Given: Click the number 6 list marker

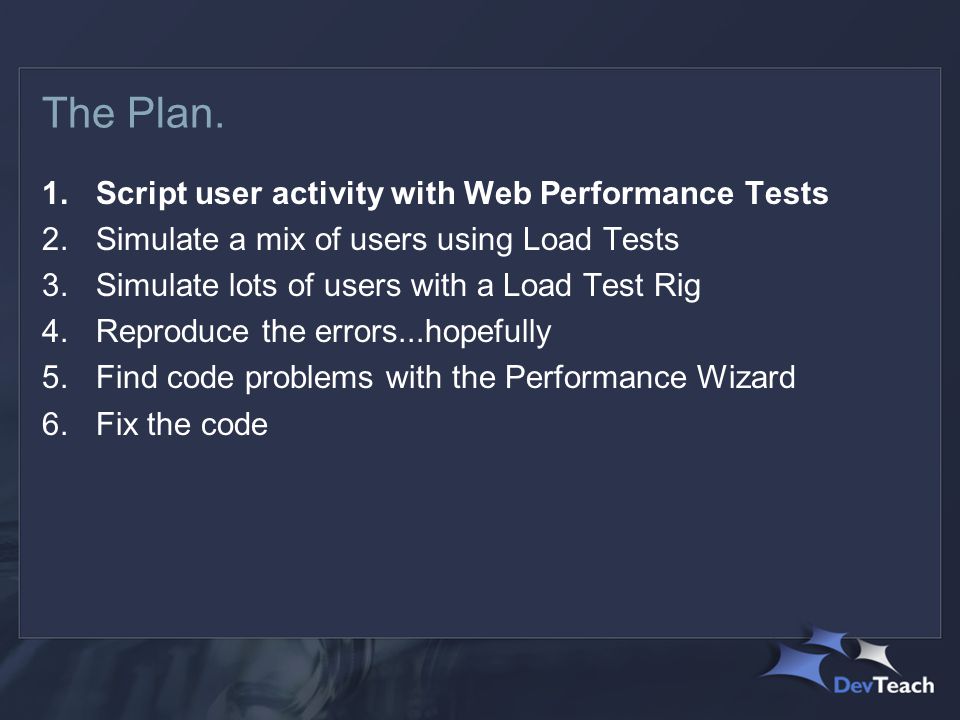Looking at the screenshot, I should click(x=54, y=424).
